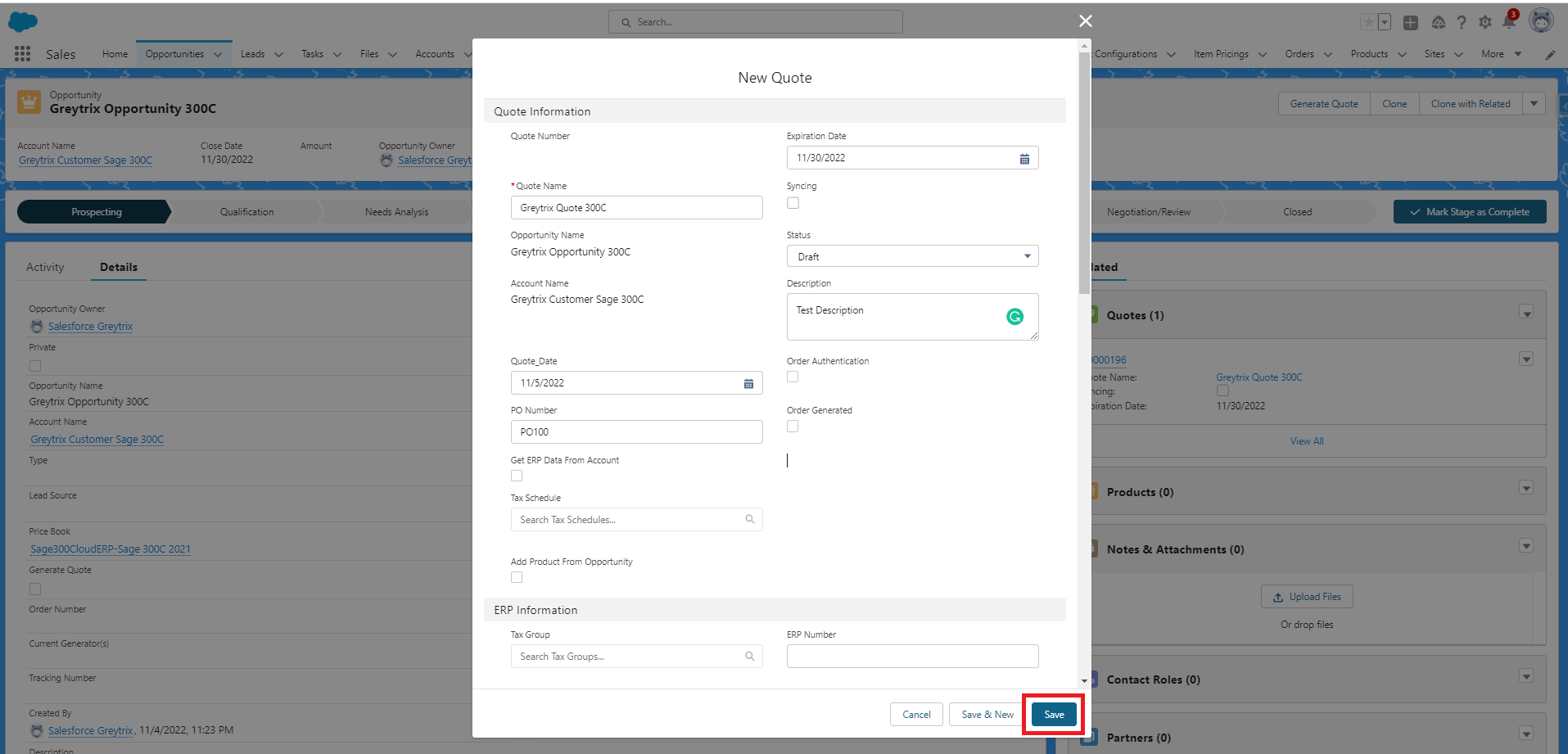The height and width of the screenshot is (754, 1568).
Task: Click the Tax Schedule search magnifier icon
Action: click(x=749, y=519)
